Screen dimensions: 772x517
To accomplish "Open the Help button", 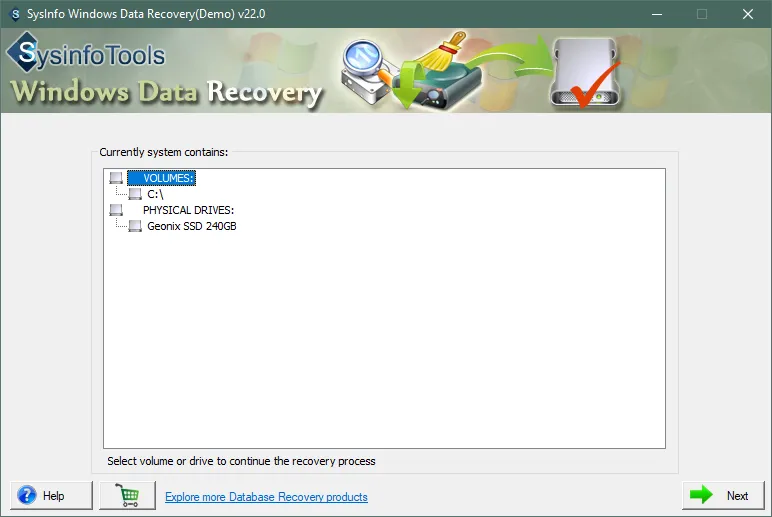I will coord(51,495).
